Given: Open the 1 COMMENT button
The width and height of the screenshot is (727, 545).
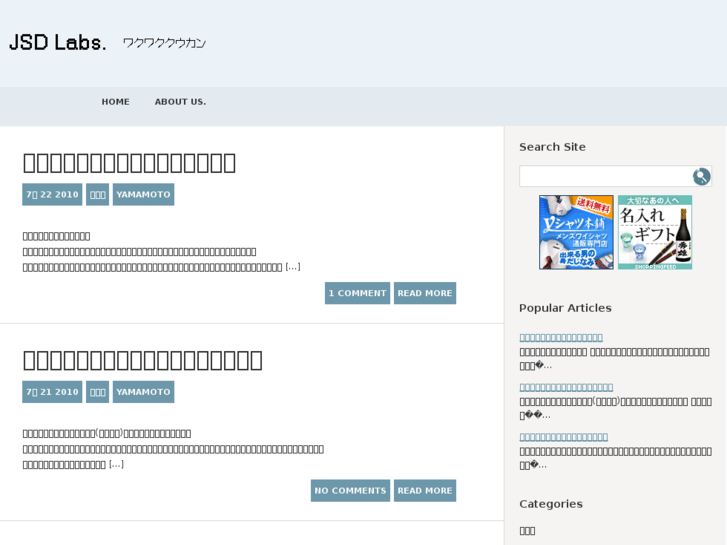Looking at the screenshot, I should tap(357, 293).
